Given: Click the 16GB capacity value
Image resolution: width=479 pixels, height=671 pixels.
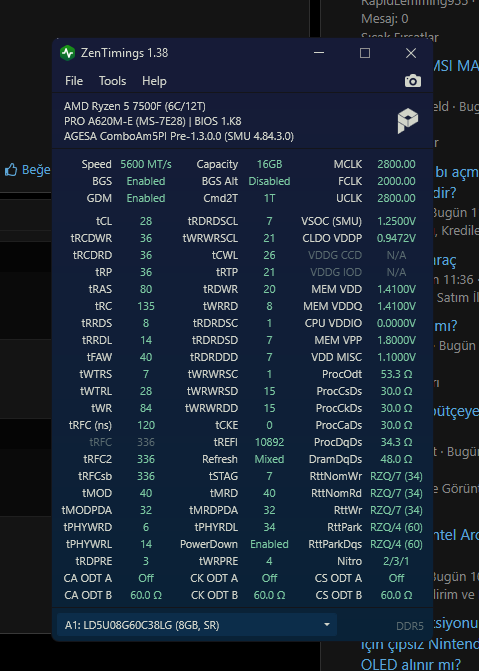Looking at the screenshot, I should [269, 164].
